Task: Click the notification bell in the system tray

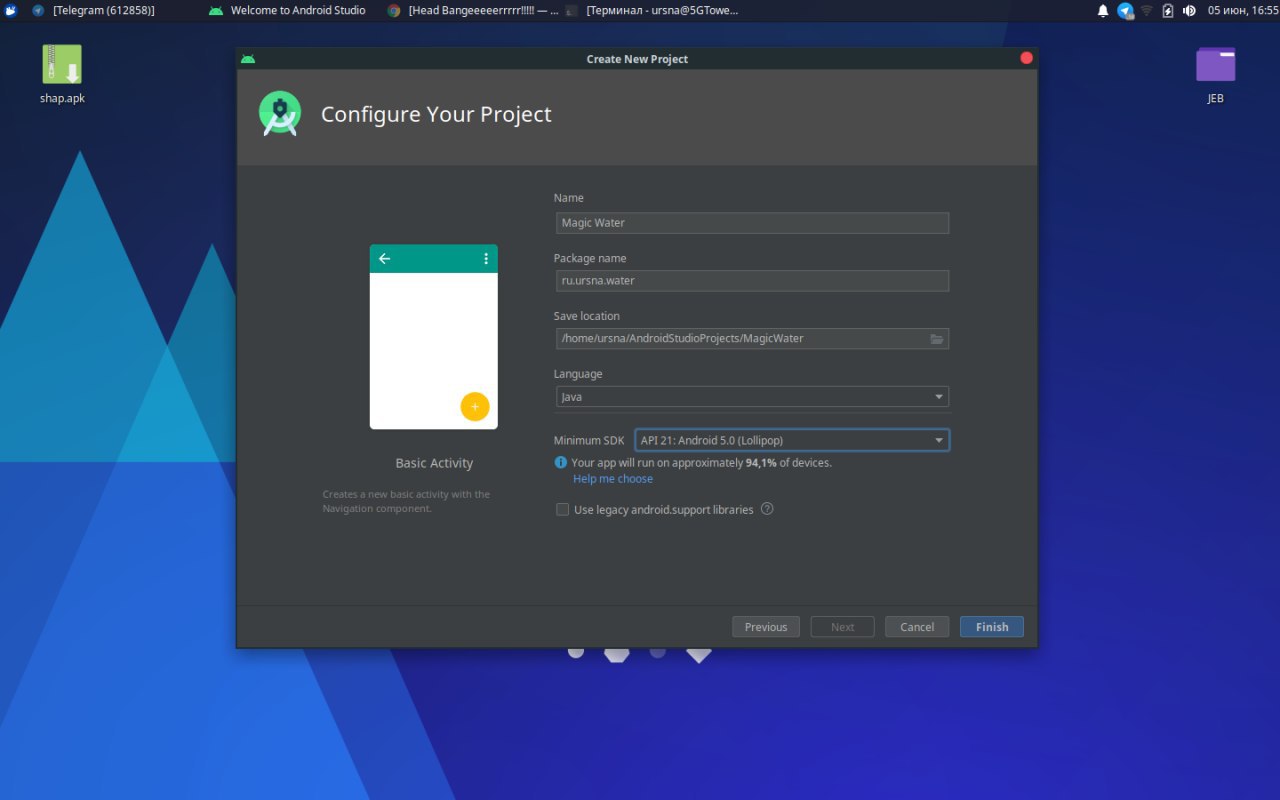Action: pos(1103,10)
